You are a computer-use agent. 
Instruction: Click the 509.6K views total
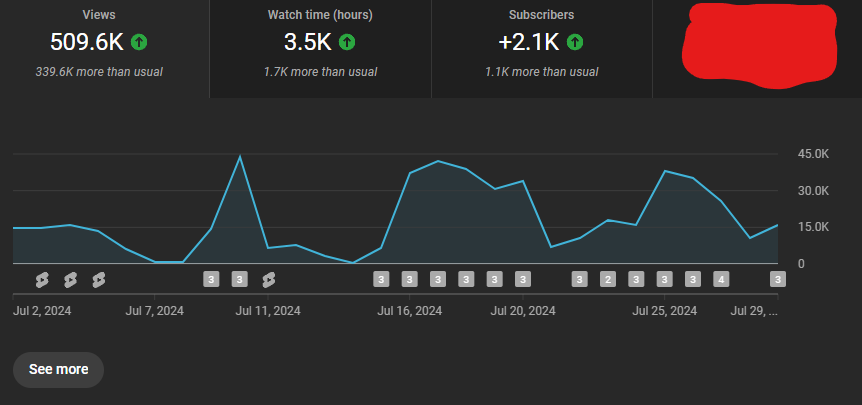pyautogui.click(x=87, y=42)
